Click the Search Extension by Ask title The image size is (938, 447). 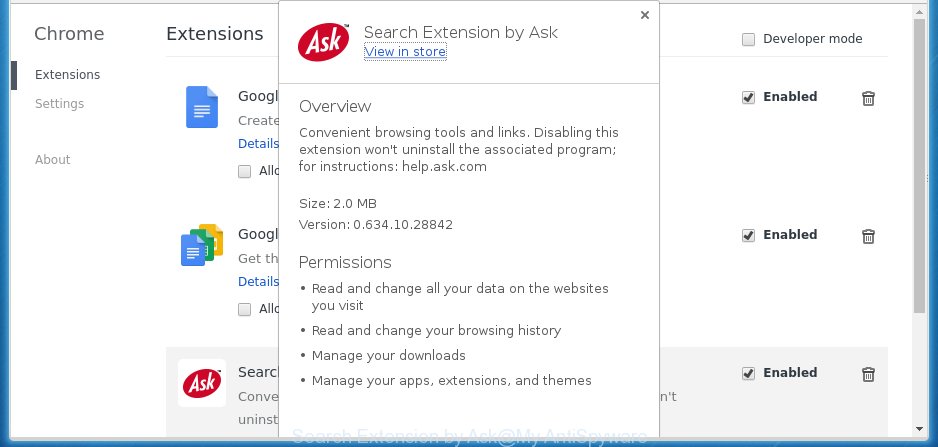tap(461, 32)
